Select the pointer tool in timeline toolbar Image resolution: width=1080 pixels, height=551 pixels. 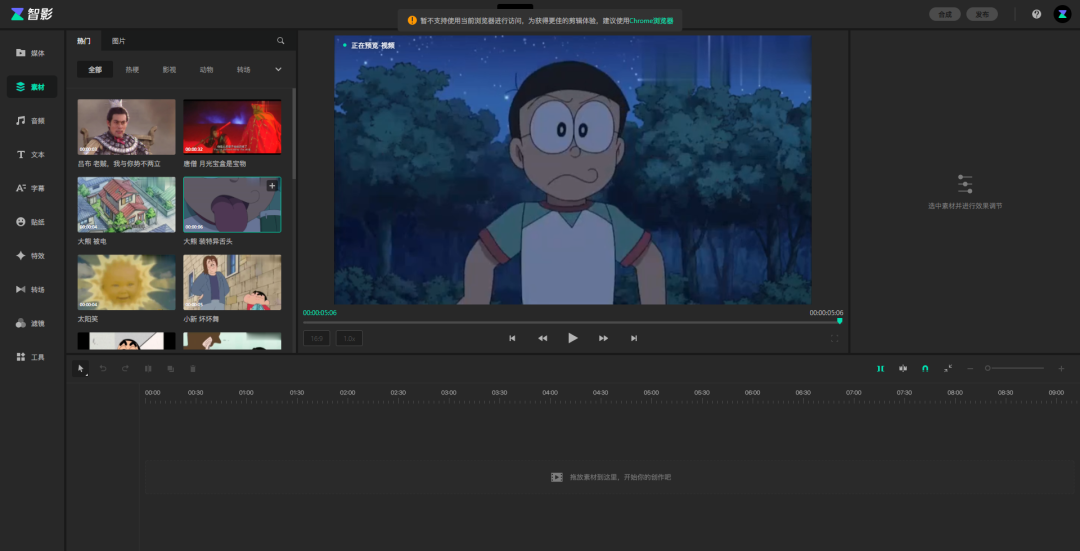[x=81, y=368]
